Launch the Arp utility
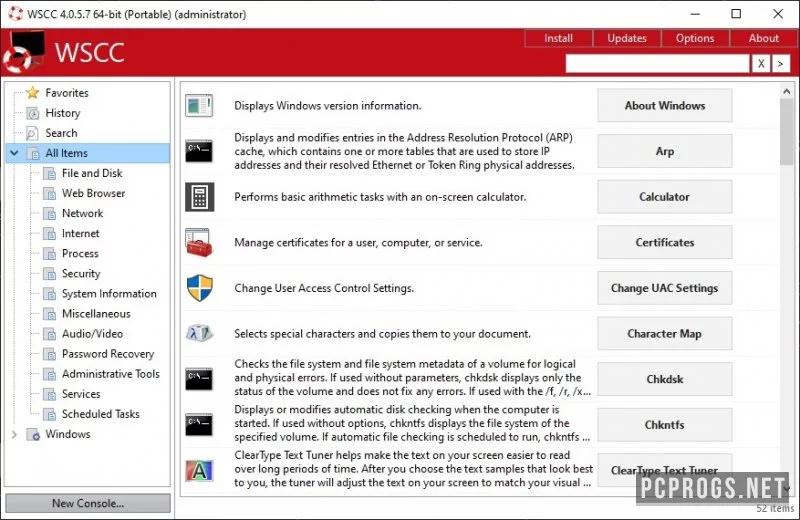This screenshot has width=800, height=520. coord(665,151)
